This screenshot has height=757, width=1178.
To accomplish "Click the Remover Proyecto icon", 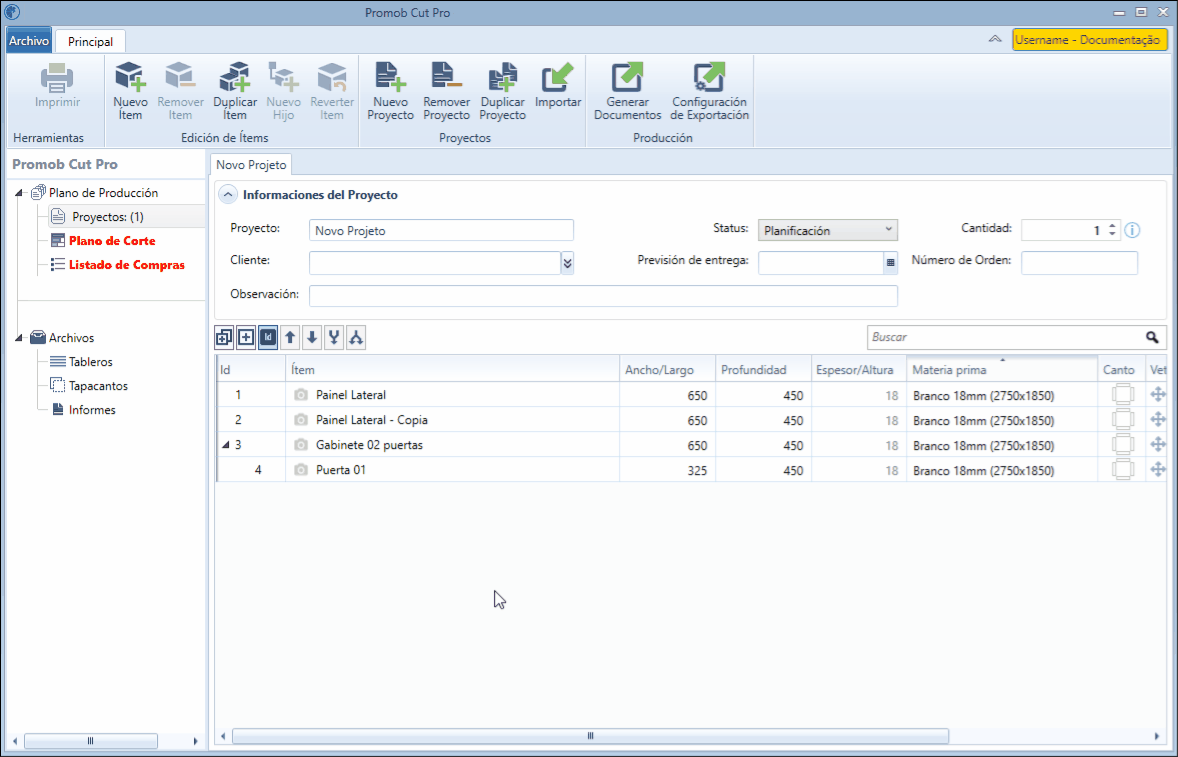I will tap(446, 91).
